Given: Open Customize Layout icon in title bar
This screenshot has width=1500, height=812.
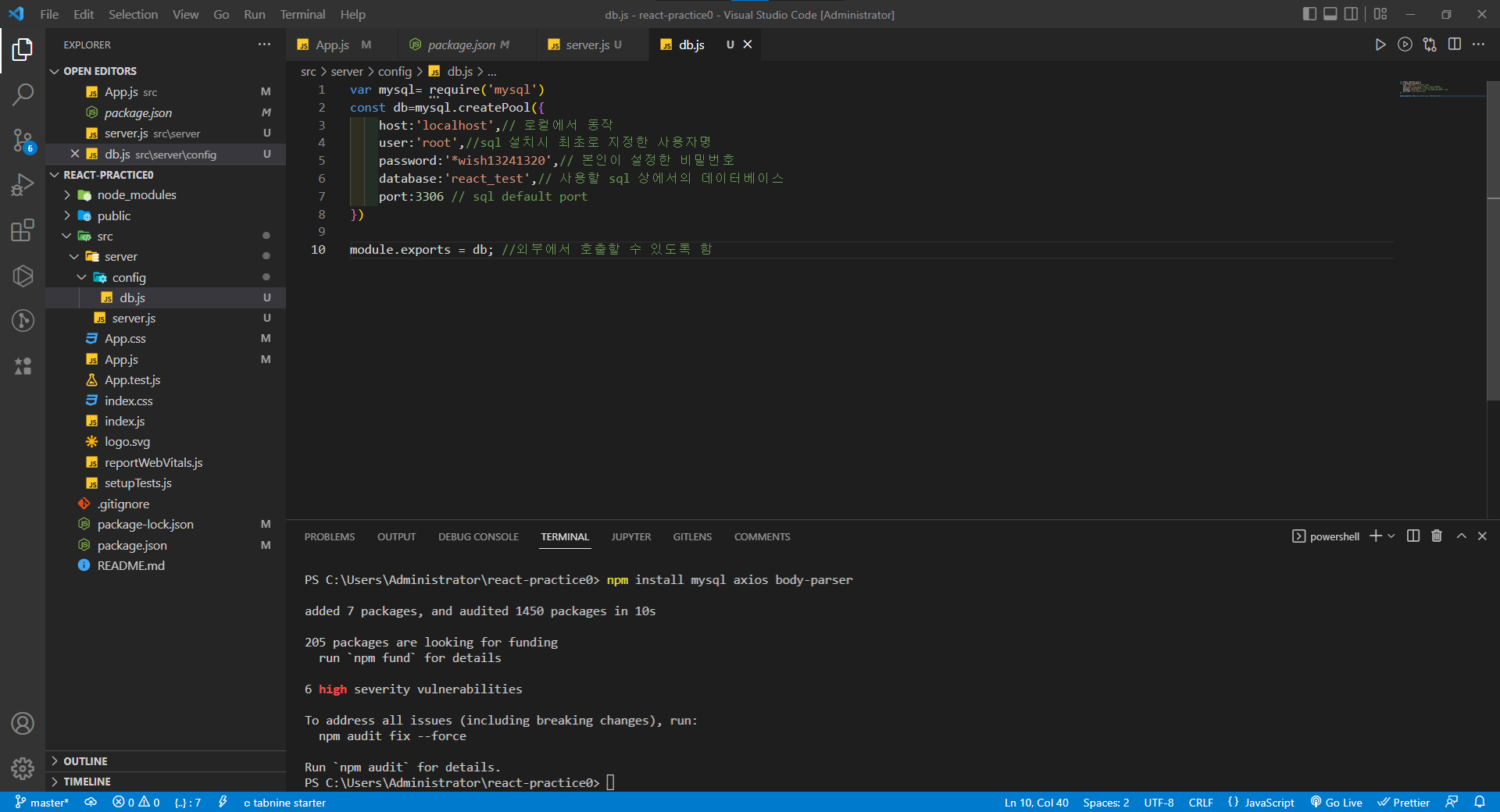Looking at the screenshot, I should [x=1380, y=14].
